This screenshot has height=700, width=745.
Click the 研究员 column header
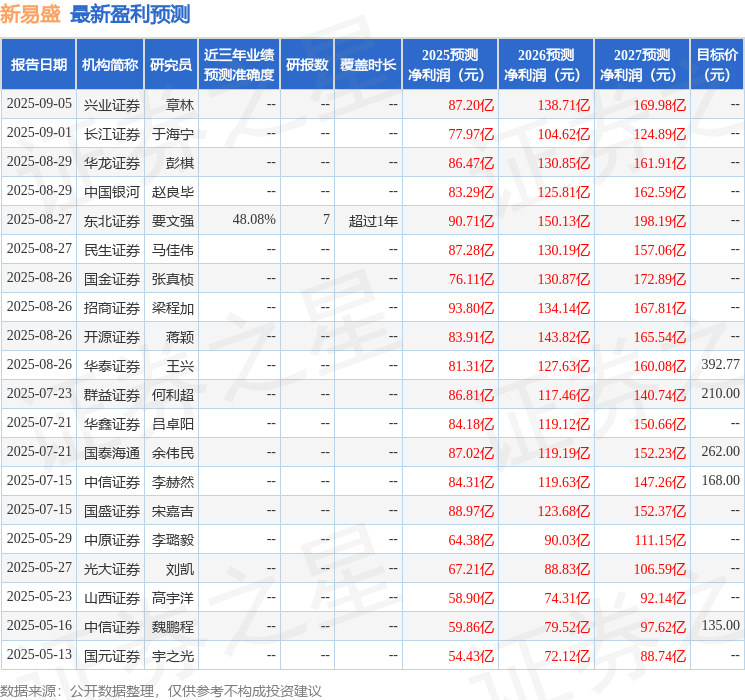(x=171, y=64)
